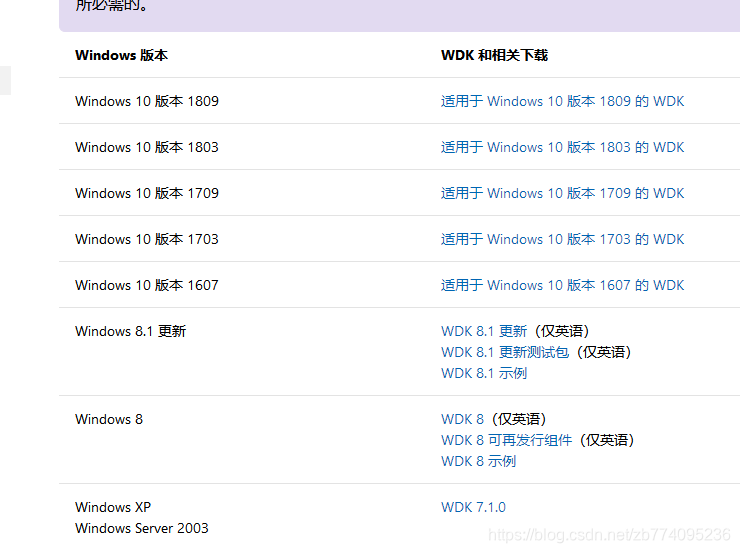740x553 pixels.
Task: Open the WDK link for Windows 10 version 1709
Action: tap(562, 193)
